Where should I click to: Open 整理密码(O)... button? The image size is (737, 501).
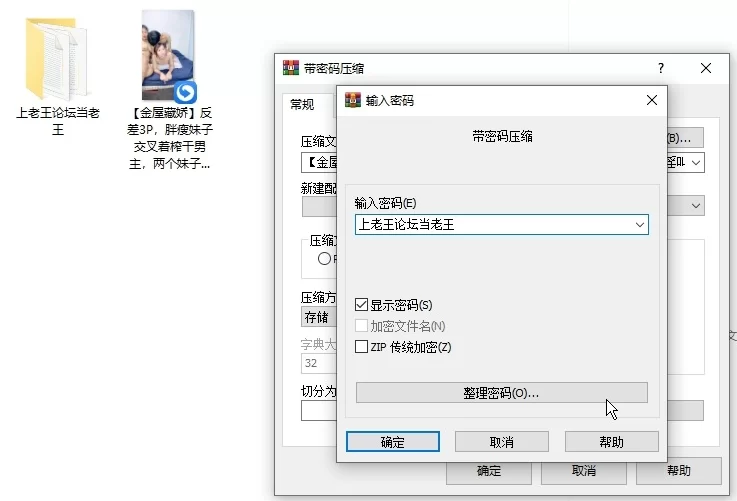coord(502,392)
